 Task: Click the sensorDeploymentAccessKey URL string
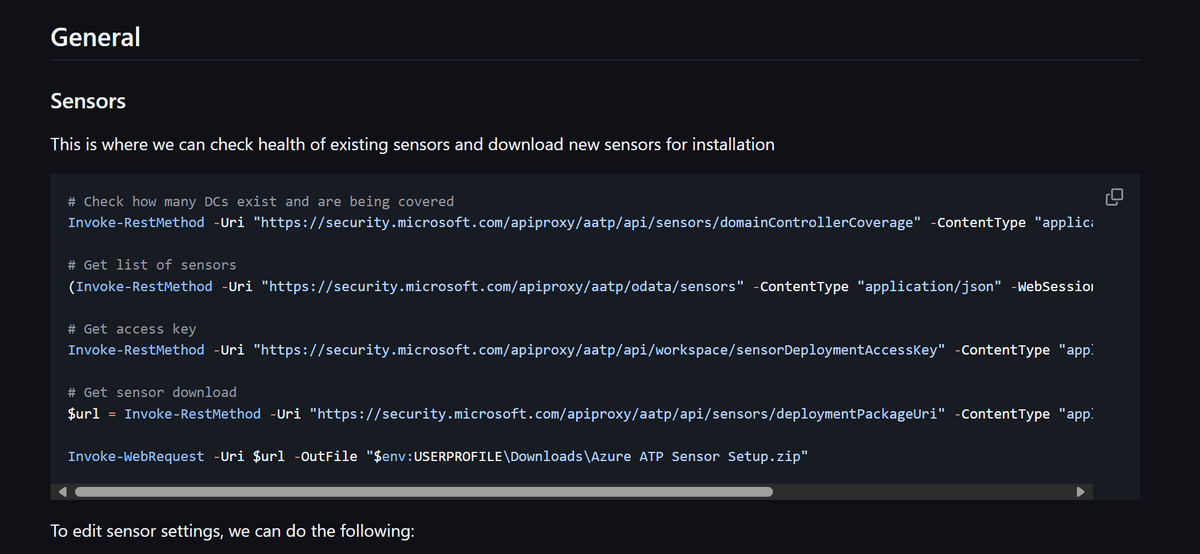coord(599,350)
